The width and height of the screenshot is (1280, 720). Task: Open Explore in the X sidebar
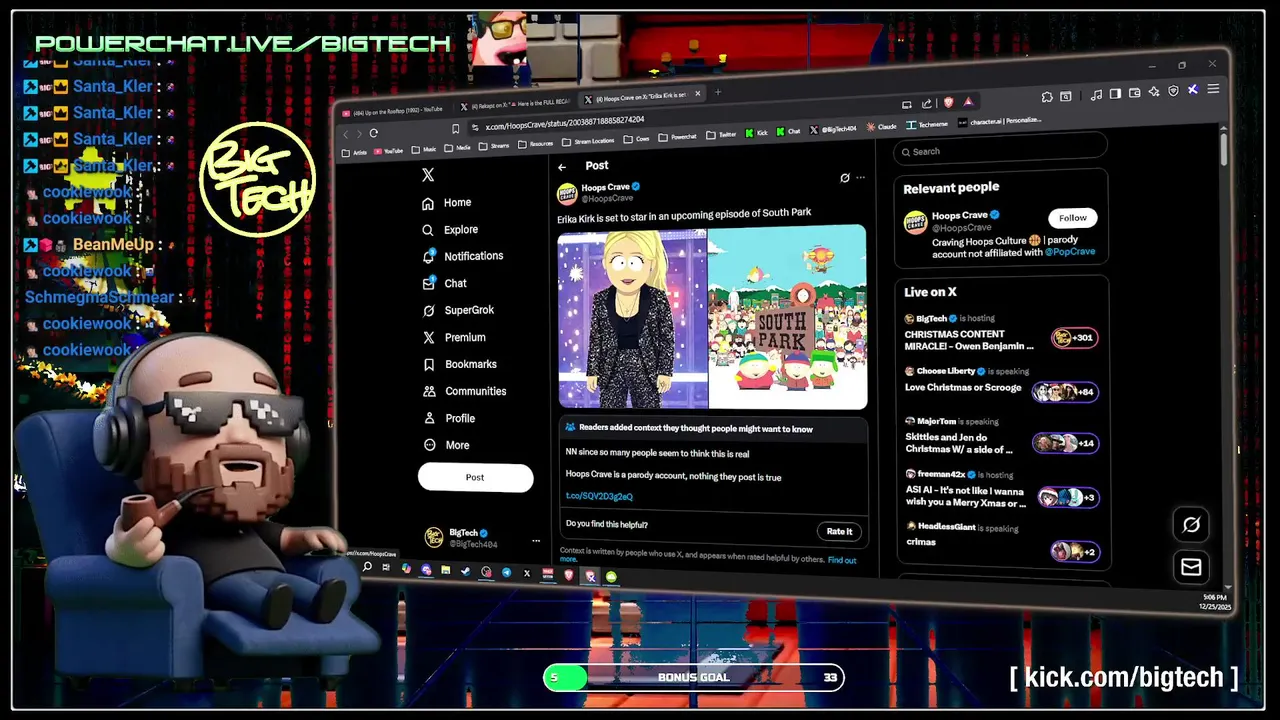click(x=449, y=229)
